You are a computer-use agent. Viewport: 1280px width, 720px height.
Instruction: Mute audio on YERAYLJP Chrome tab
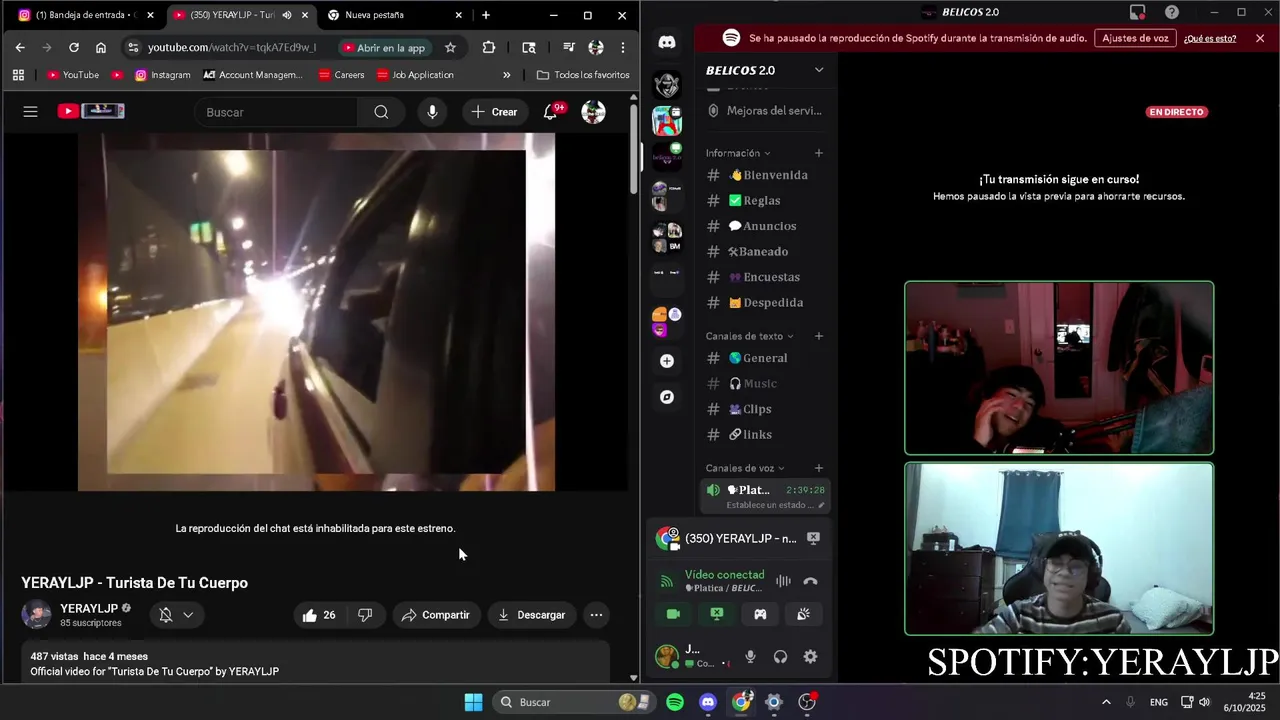[x=287, y=15]
